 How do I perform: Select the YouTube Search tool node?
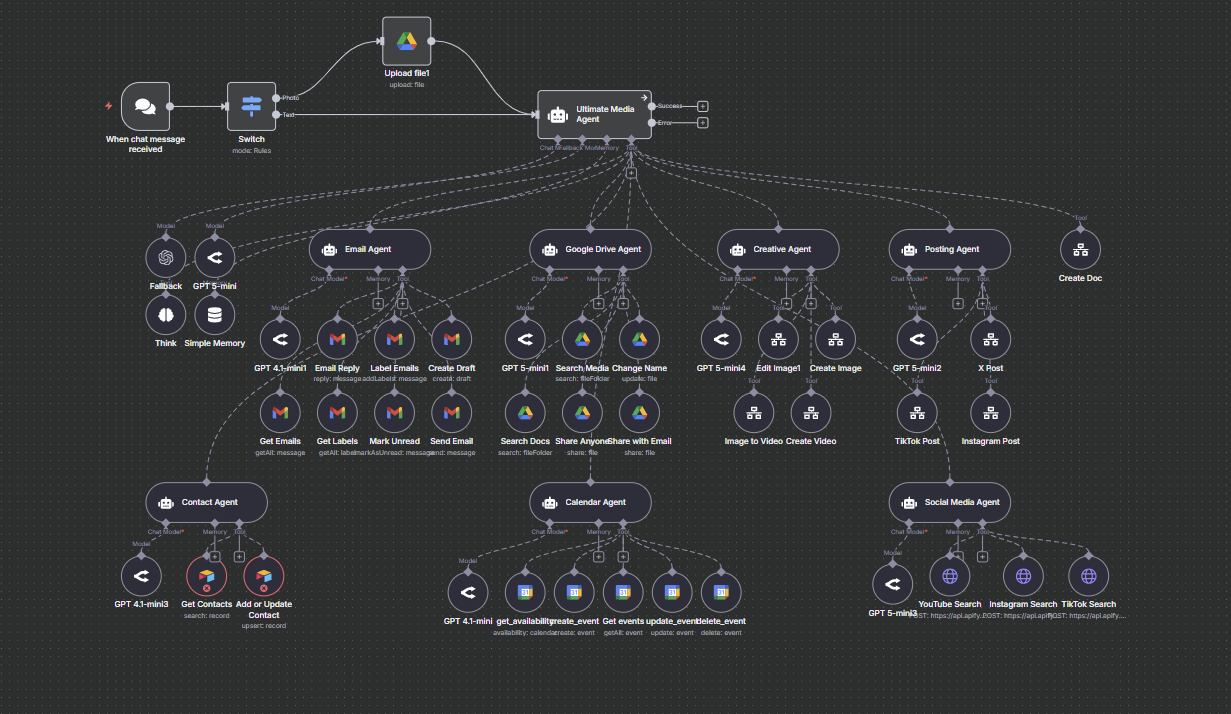(950, 575)
